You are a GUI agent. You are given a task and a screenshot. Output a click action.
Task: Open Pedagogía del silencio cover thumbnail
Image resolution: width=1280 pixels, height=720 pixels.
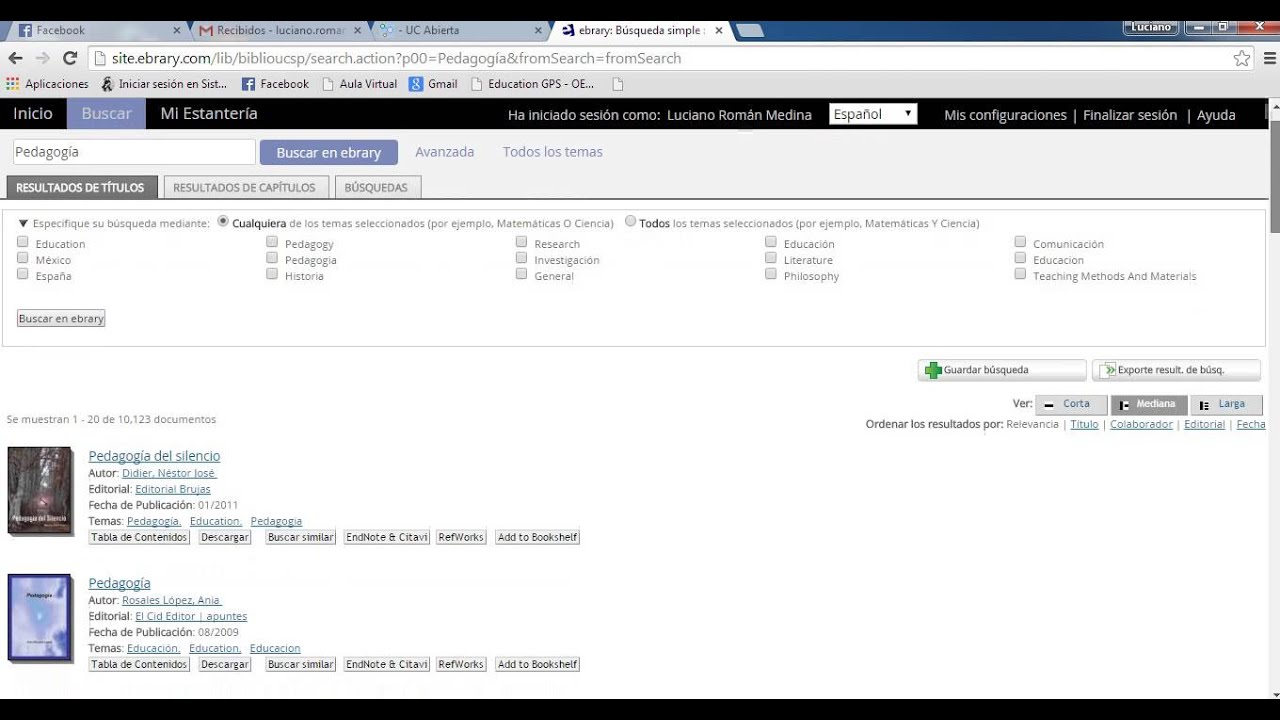pyautogui.click(x=39, y=490)
